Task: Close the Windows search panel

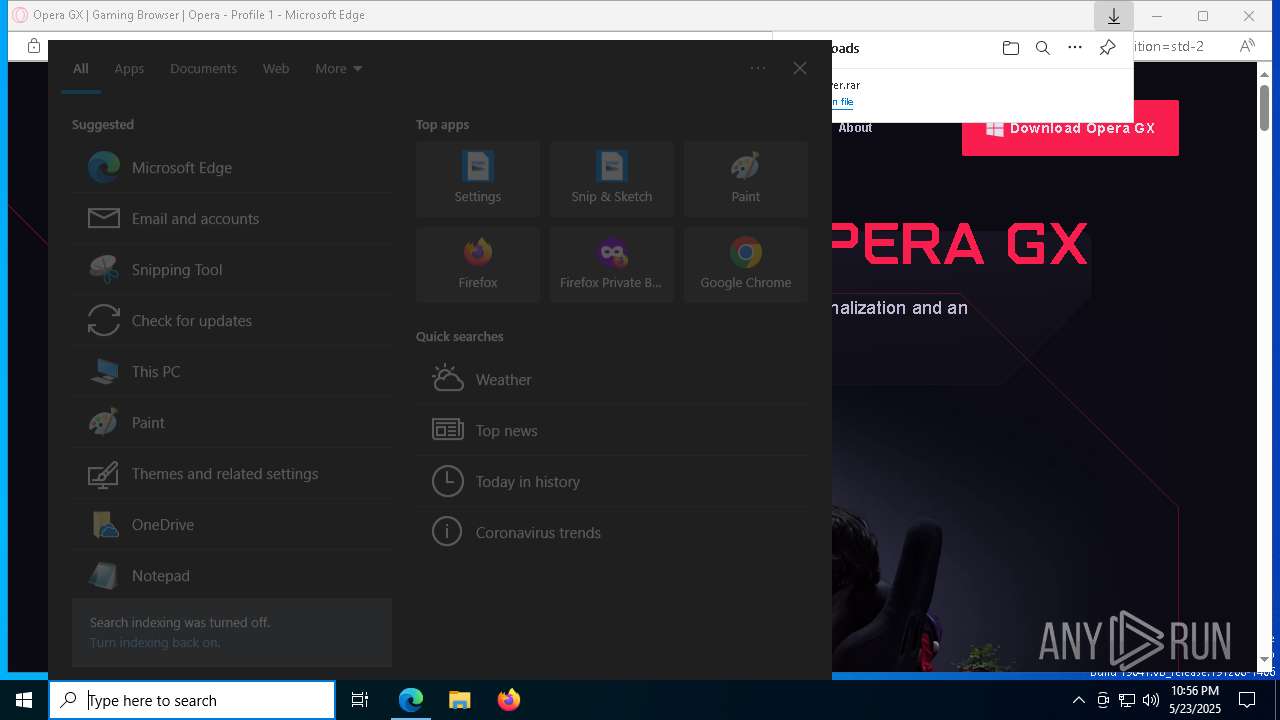Action: click(800, 68)
